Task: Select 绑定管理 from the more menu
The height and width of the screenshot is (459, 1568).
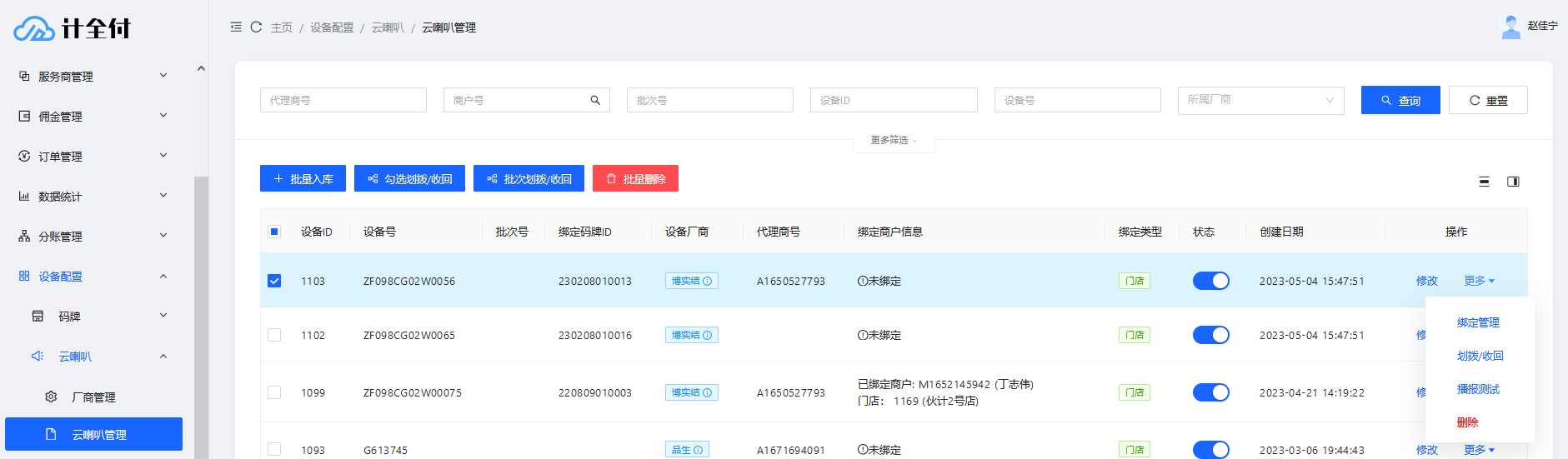Action: tap(1477, 322)
